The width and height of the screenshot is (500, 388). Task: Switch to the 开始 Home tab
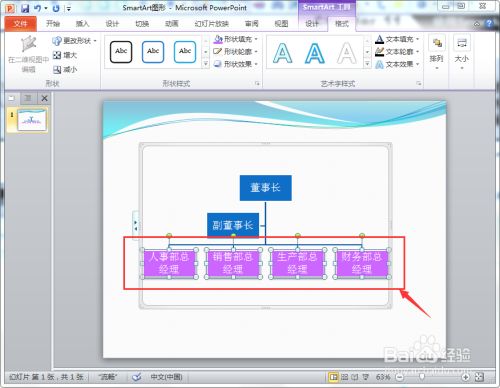coord(53,23)
